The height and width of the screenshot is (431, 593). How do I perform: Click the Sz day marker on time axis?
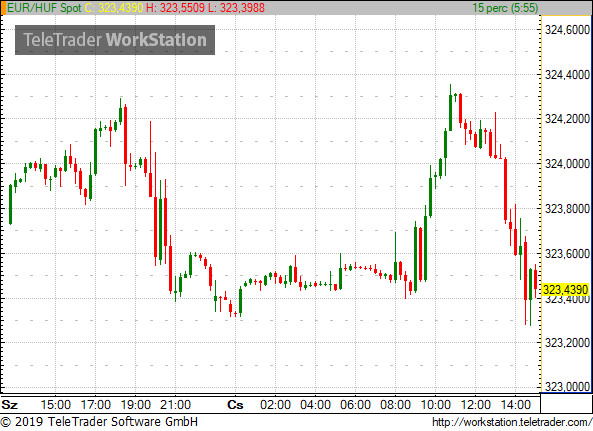pos(9,405)
